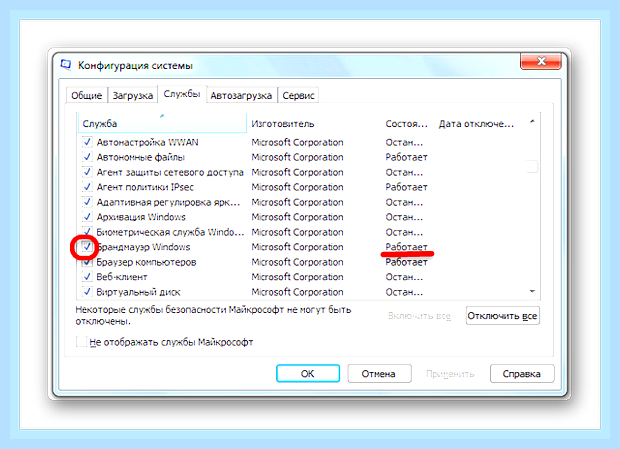The width and height of the screenshot is (620, 449).
Task: Click the greyed-out Включить все button
Action: click(419, 316)
